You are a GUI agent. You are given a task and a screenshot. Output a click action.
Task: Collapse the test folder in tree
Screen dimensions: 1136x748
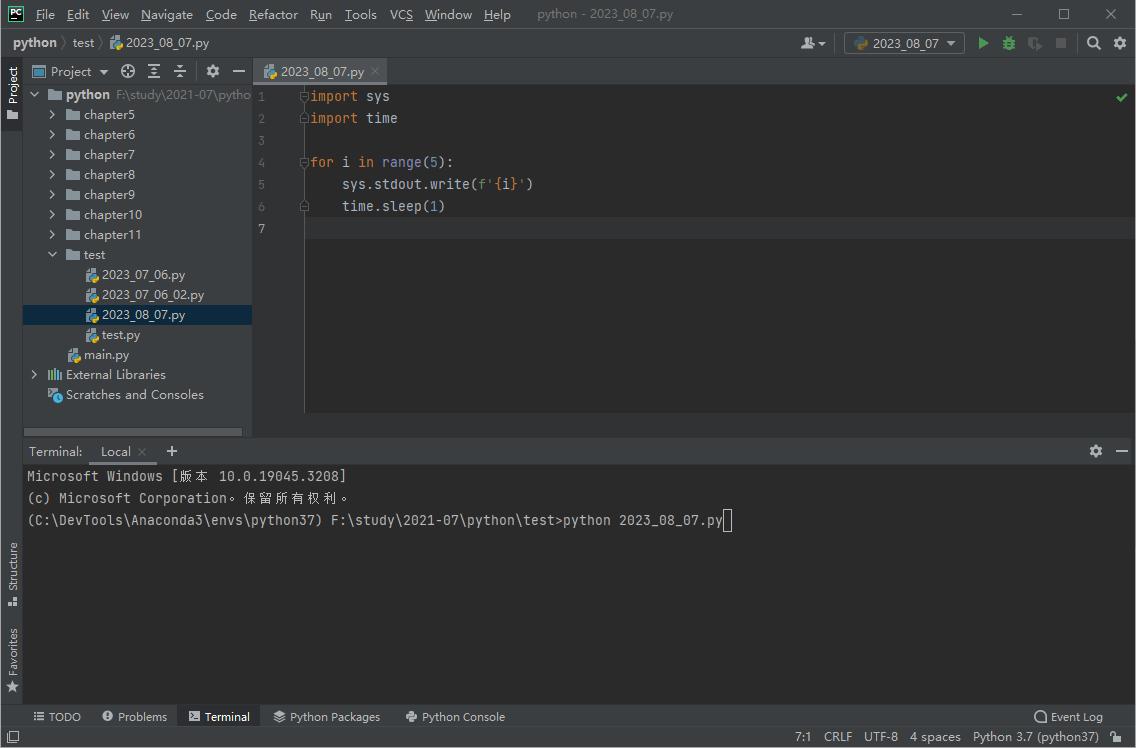click(x=53, y=255)
